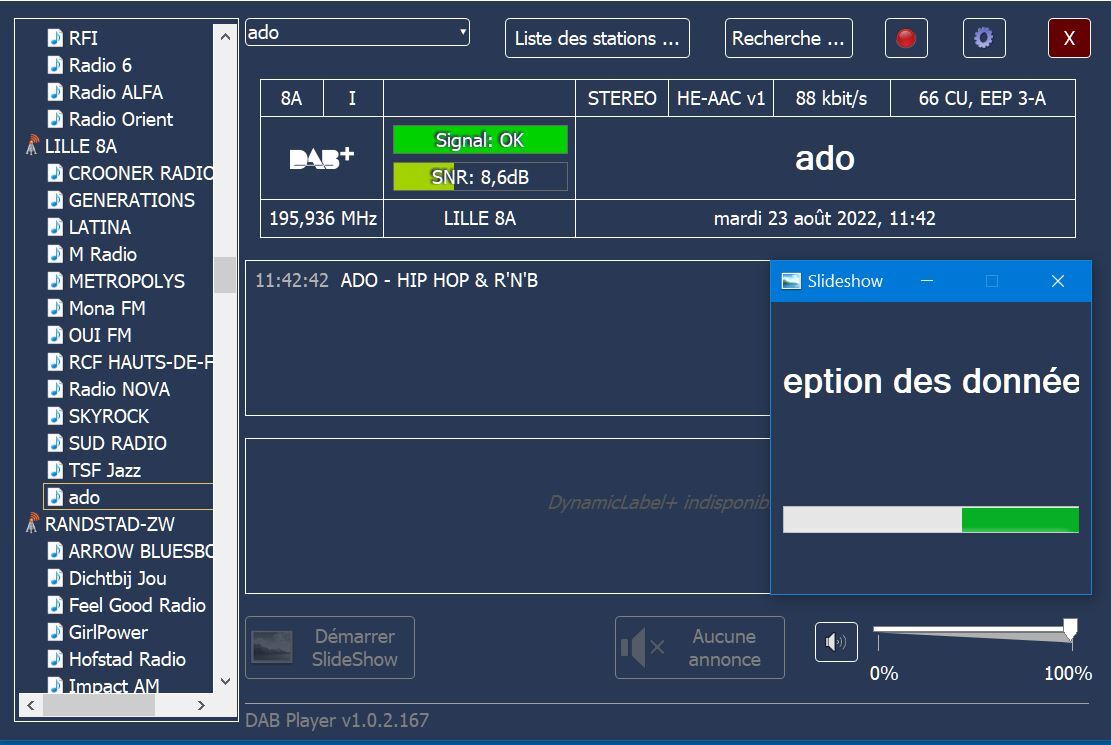This screenshot has height=745, width=1111.
Task: Click the Slideshow green progress bar
Action: (931, 520)
